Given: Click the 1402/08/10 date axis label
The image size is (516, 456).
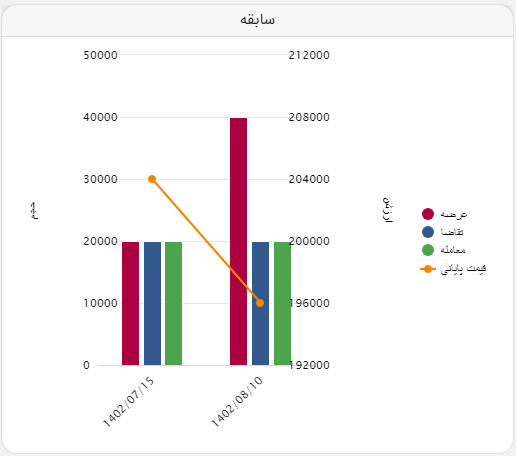Looking at the screenshot, I should (x=237, y=402).
